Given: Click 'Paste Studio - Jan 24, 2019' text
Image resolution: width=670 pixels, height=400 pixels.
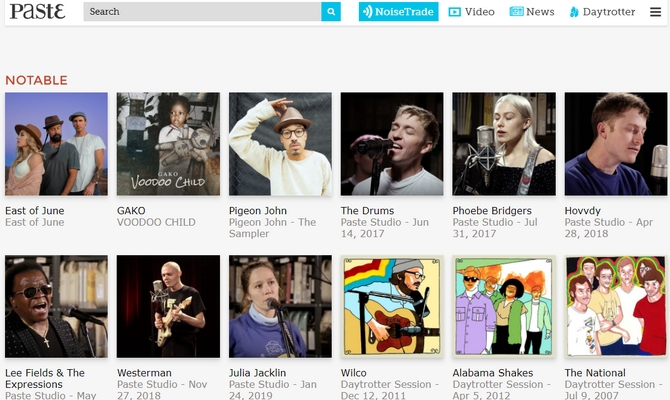Looking at the screenshot, I should coord(273,389).
